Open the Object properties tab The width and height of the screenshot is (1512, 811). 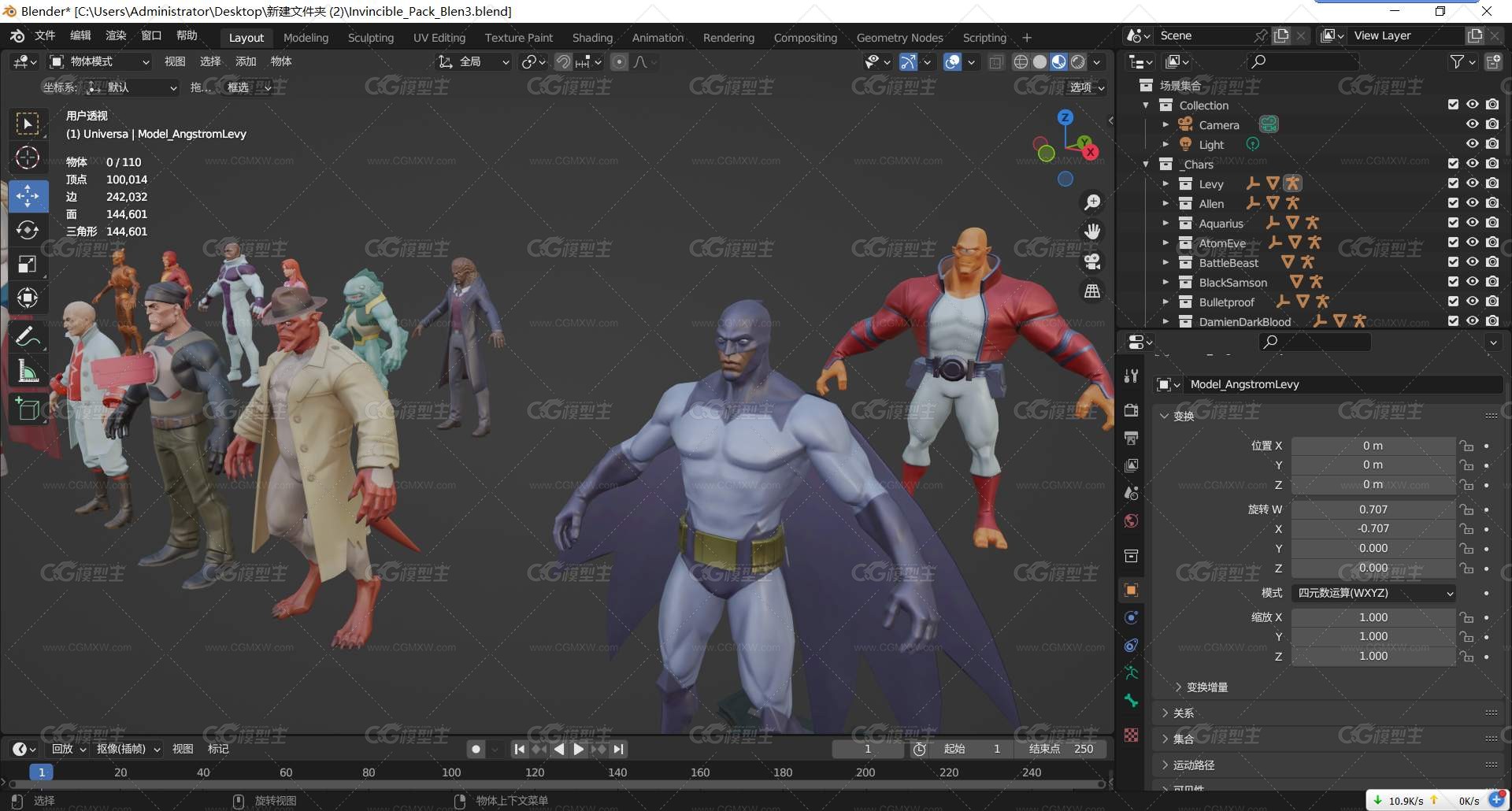pos(1132,590)
